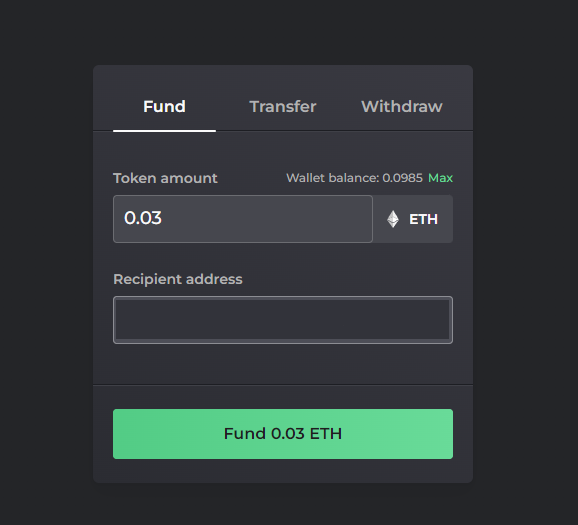Click the Ethereum diamond logo icon
Image resolution: width=578 pixels, height=525 pixels.
(x=393, y=219)
